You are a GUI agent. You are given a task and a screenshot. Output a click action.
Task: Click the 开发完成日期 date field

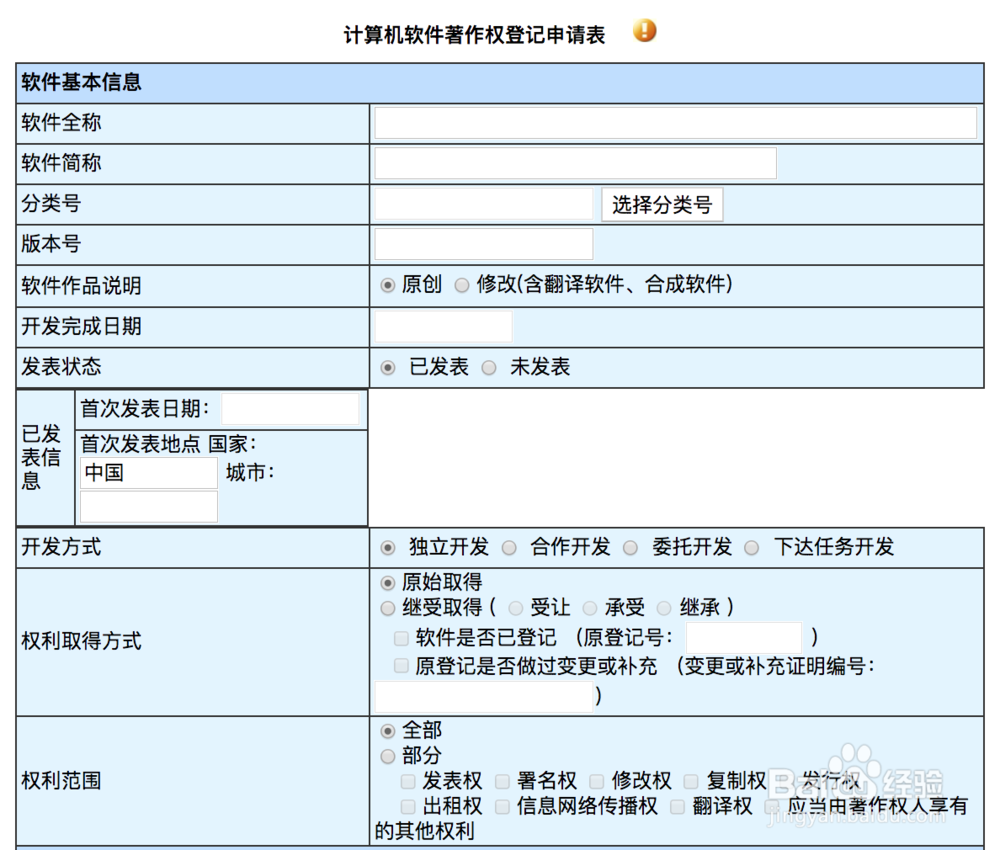(443, 326)
